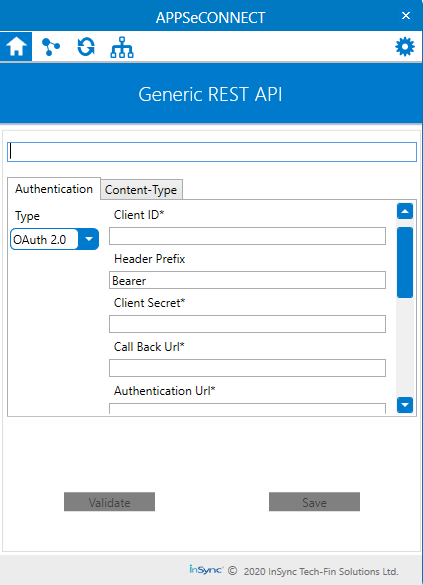The height and width of the screenshot is (585, 423).
Task: Switch to the Content-Type tab
Action: (141, 190)
